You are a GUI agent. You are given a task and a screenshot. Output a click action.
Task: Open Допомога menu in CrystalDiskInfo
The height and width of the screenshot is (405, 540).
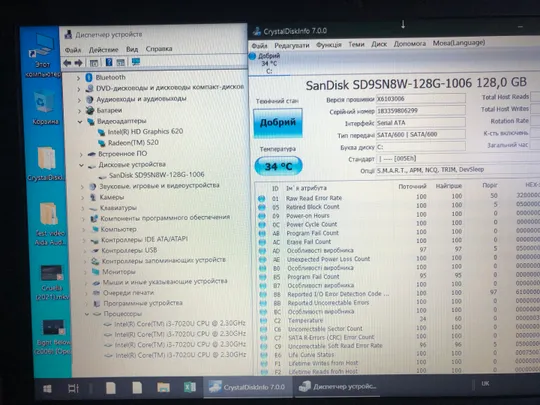pos(409,44)
